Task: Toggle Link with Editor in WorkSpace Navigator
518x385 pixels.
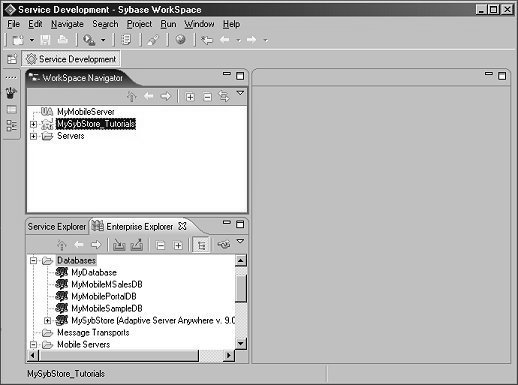Action: [224, 97]
